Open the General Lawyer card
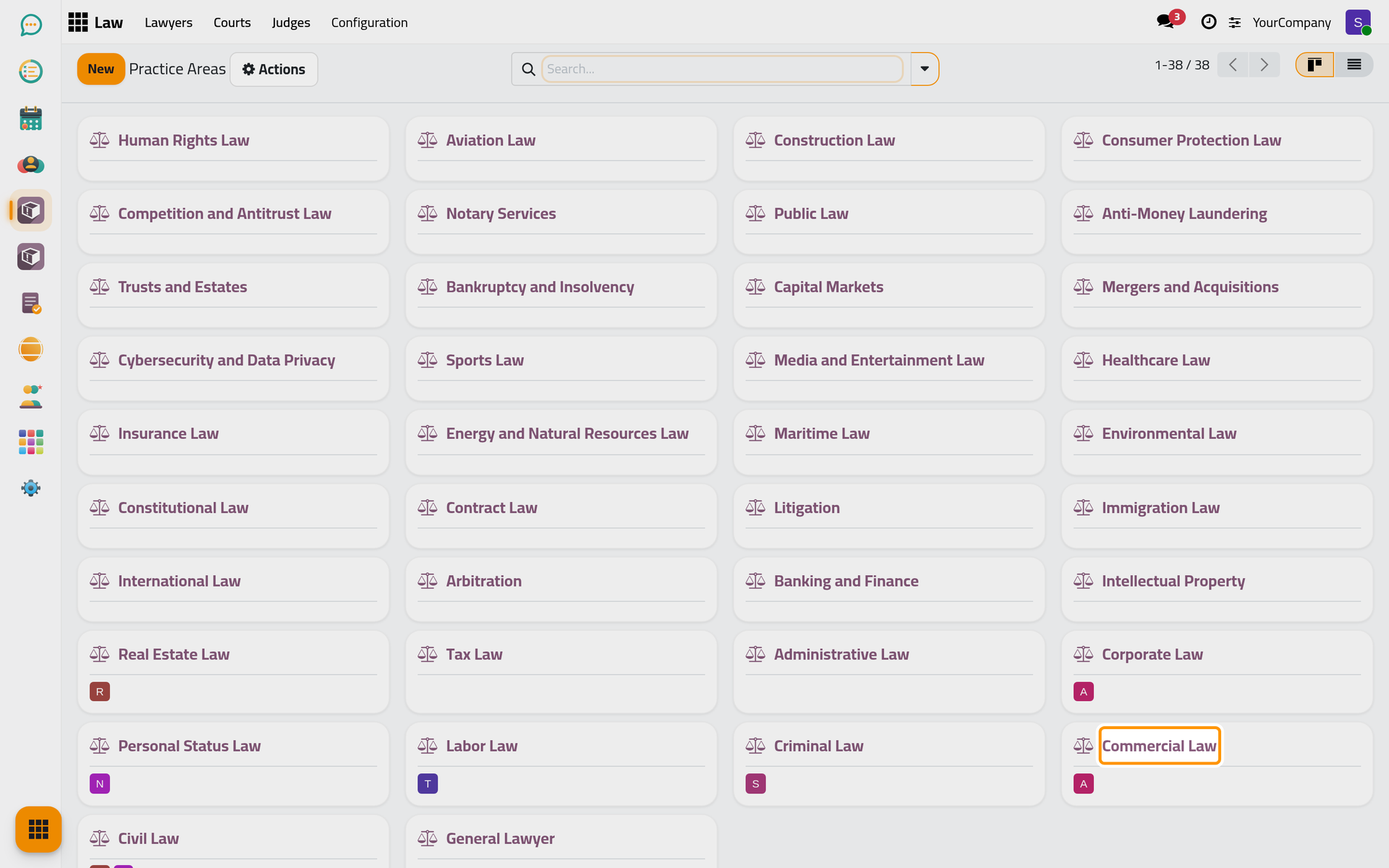Screen dimensions: 1389x868 (561, 841)
